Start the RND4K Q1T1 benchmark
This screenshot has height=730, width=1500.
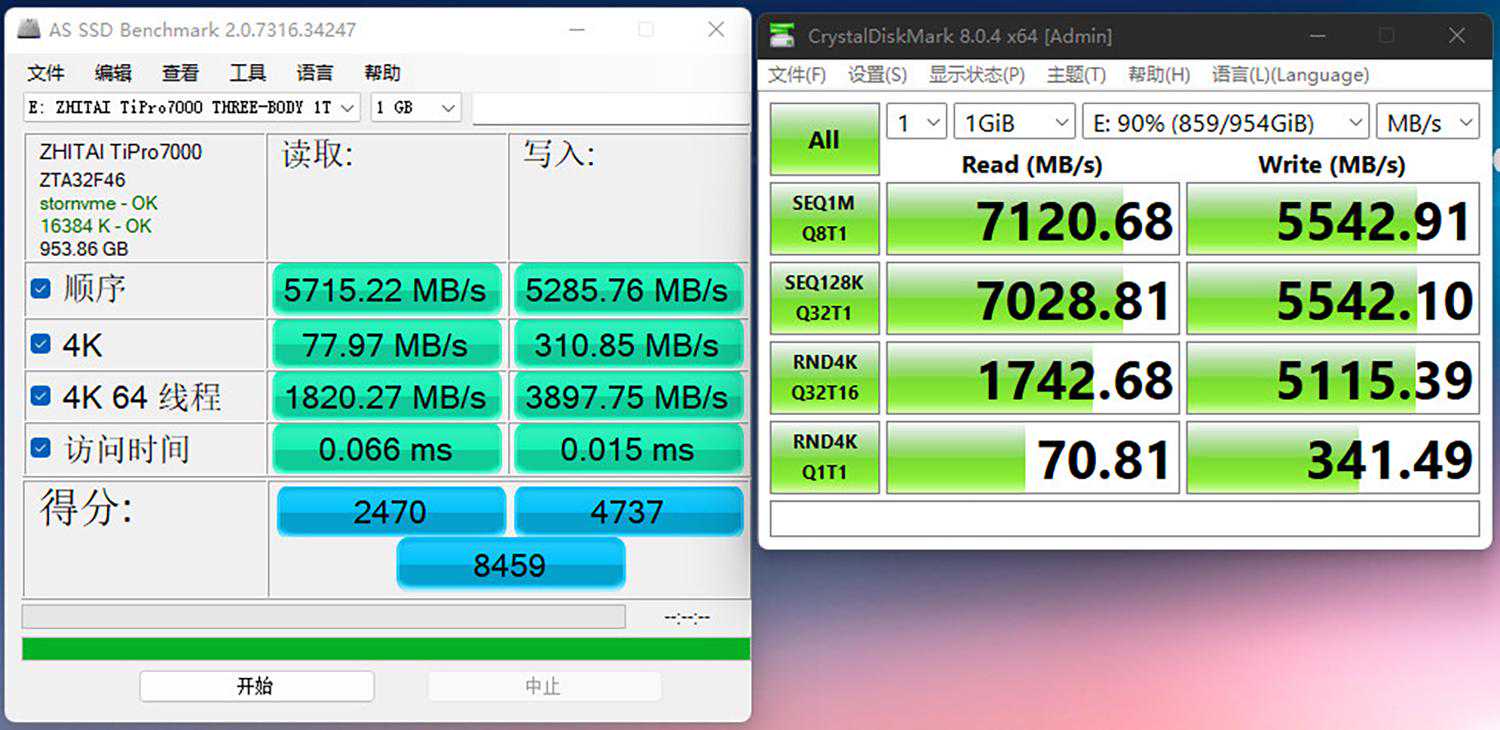coord(825,457)
